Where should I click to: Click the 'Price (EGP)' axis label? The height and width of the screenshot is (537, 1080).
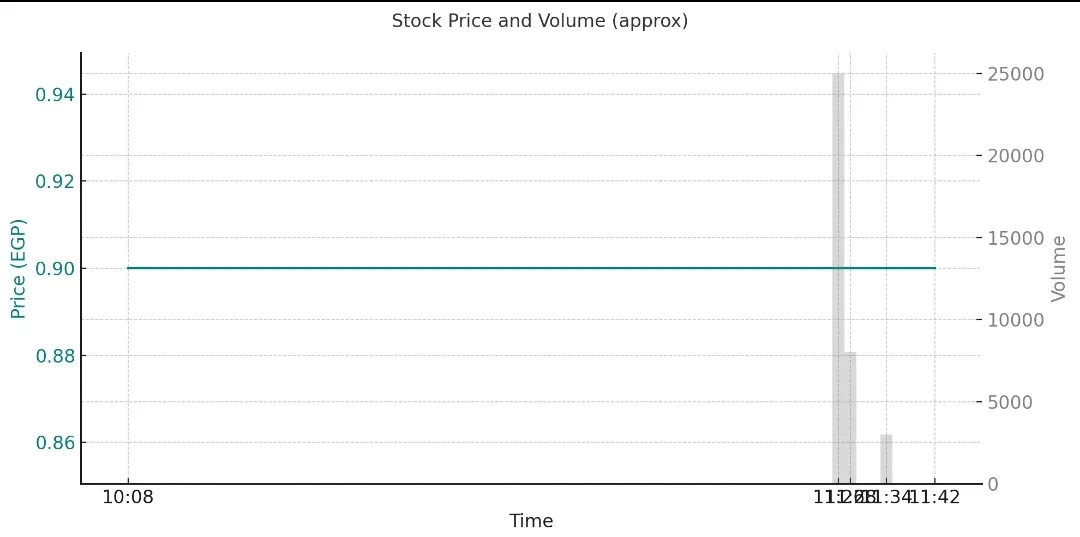pyautogui.click(x=18, y=268)
